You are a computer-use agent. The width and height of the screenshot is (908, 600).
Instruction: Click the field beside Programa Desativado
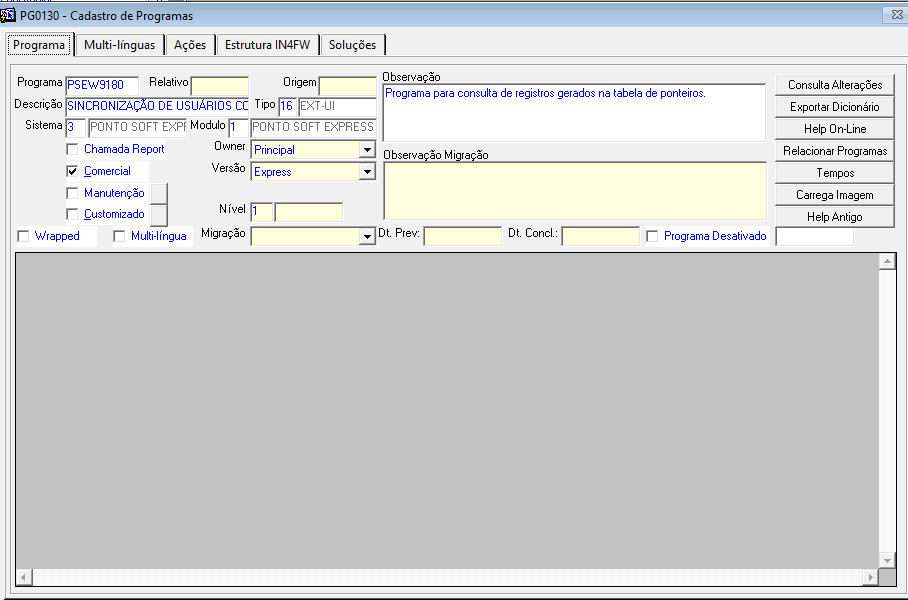(x=814, y=236)
